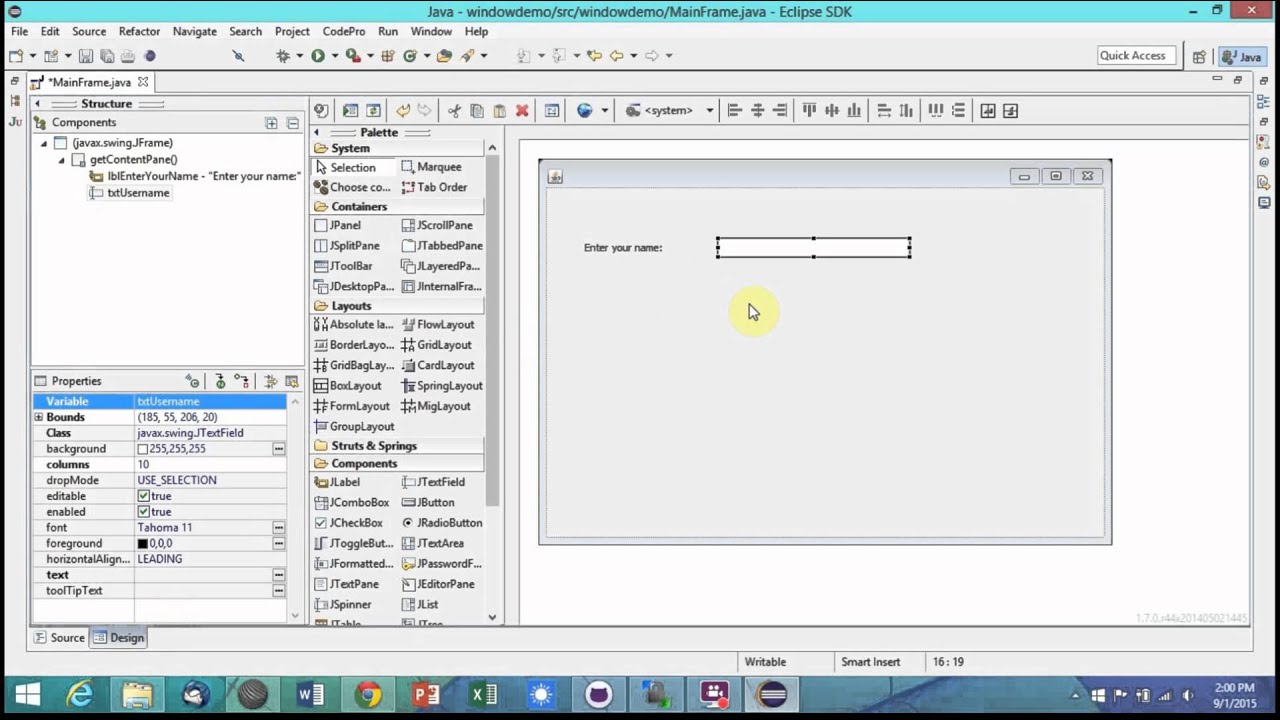Click the Refresh icon in designer toolbar
Viewport: 1280px width, 720px height.
pyautogui.click(x=373, y=111)
